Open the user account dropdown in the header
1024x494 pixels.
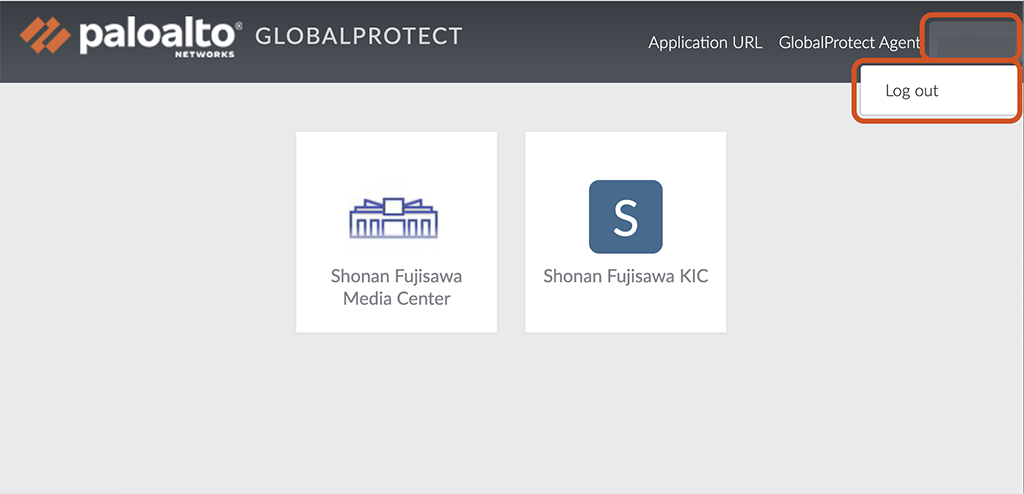tap(972, 41)
